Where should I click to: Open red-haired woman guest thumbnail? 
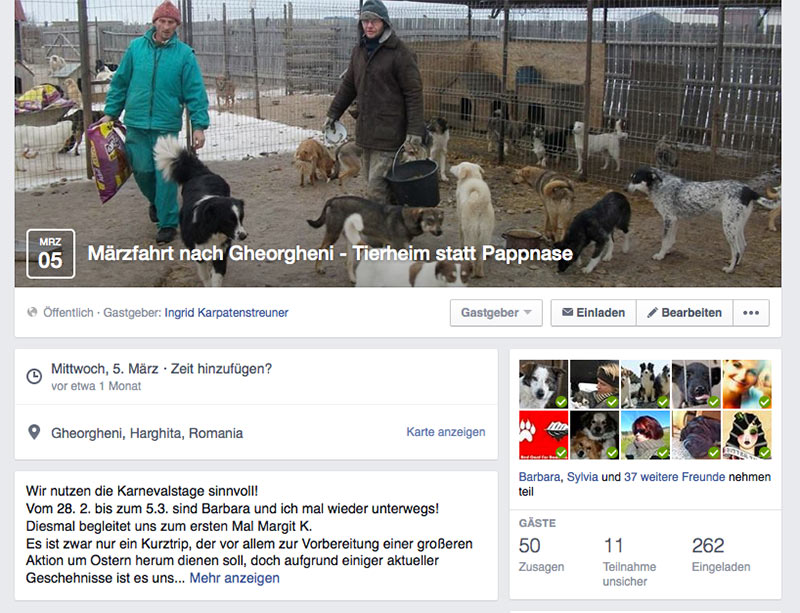[645, 435]
